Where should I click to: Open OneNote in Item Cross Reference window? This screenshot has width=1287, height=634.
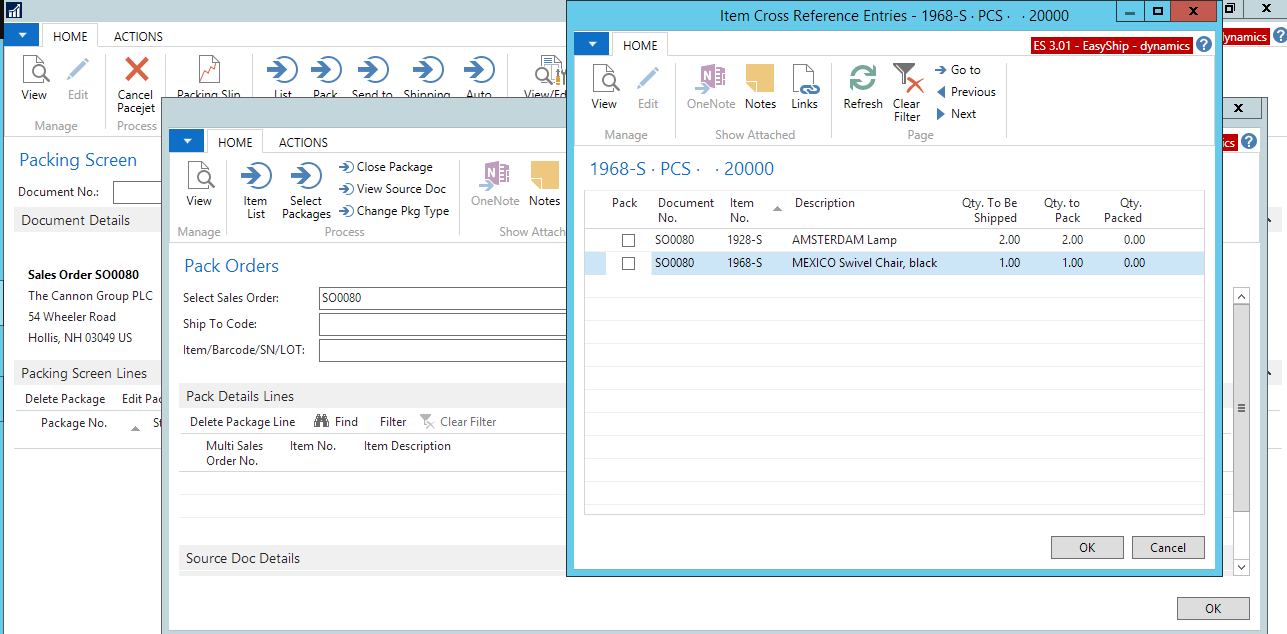click(x=711, y=87)
